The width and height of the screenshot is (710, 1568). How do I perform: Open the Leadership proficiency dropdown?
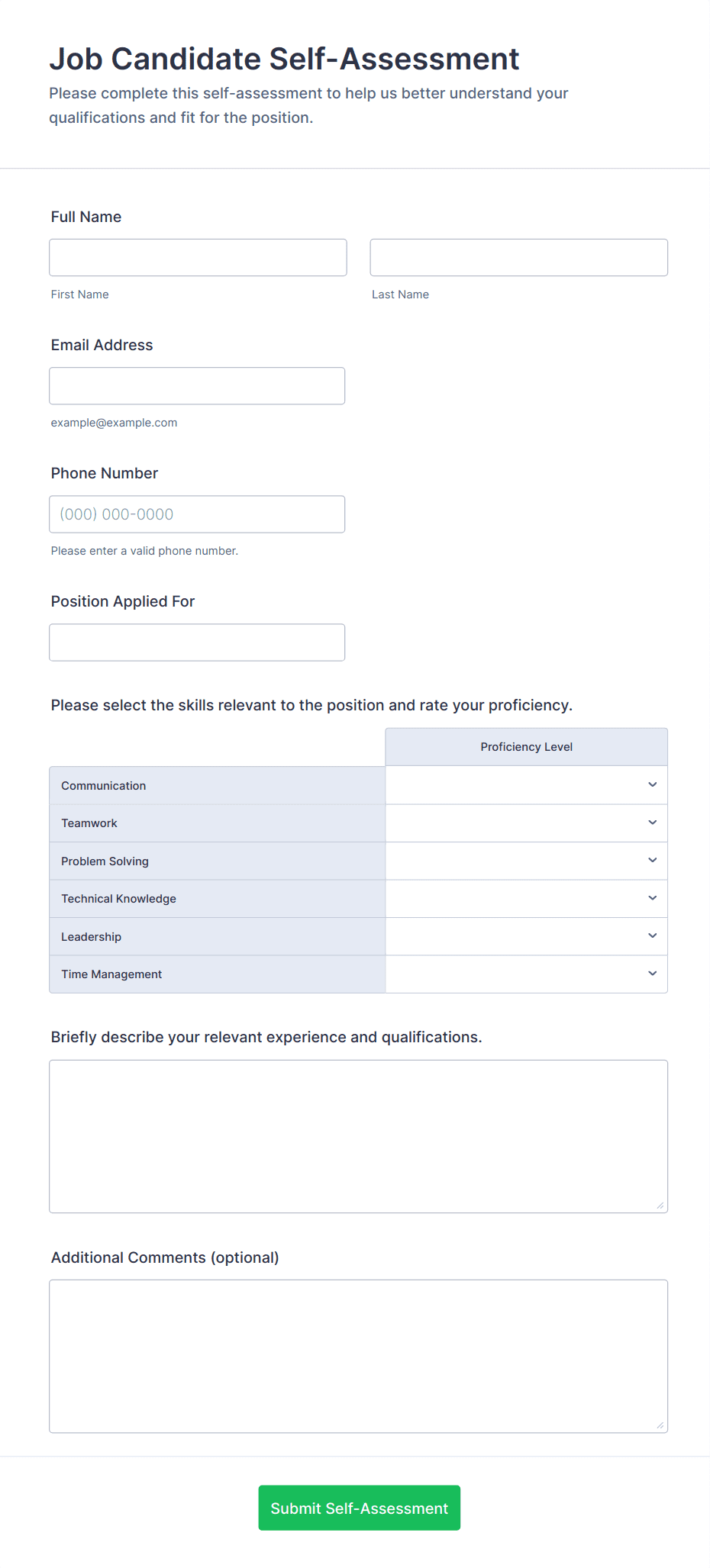click(x=525, y=936)
